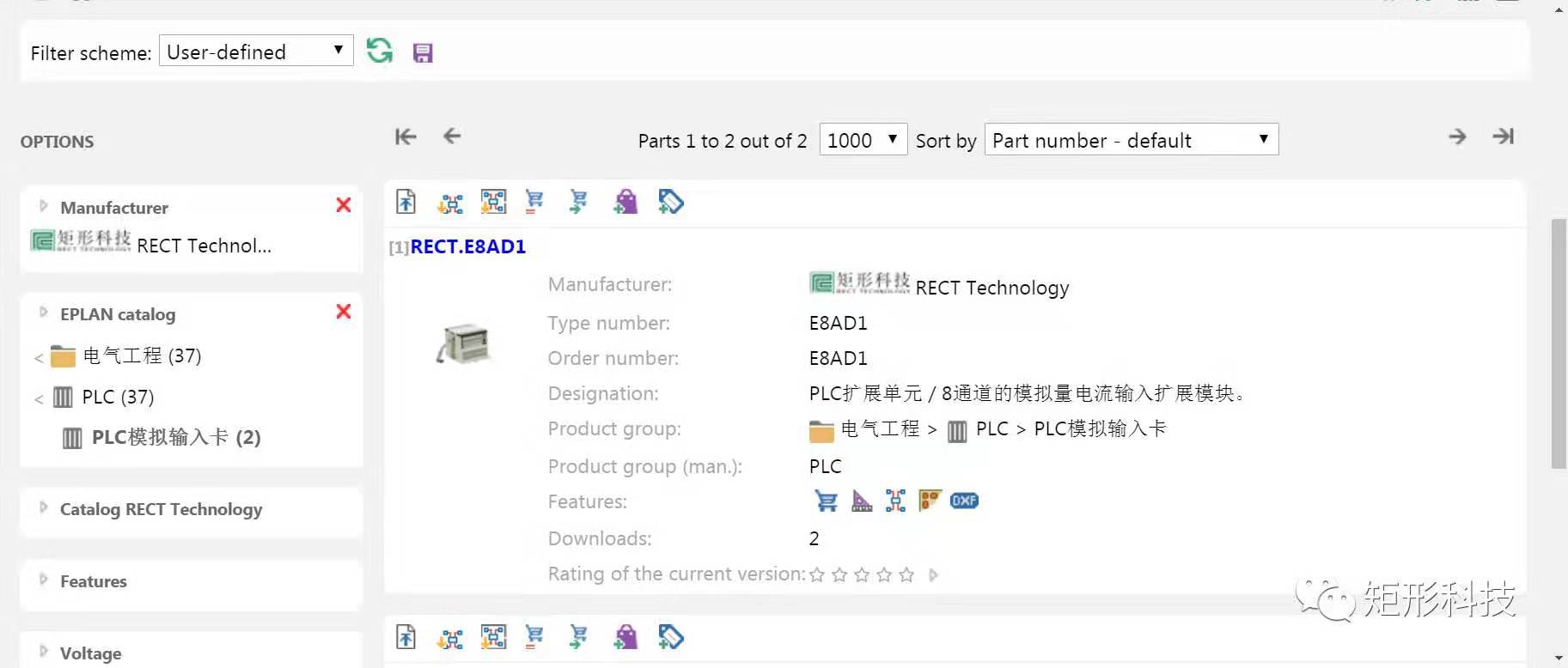1568x668 pixels.
Task: Refresh the filter scheme with green arrows icon
Action: 379,51
